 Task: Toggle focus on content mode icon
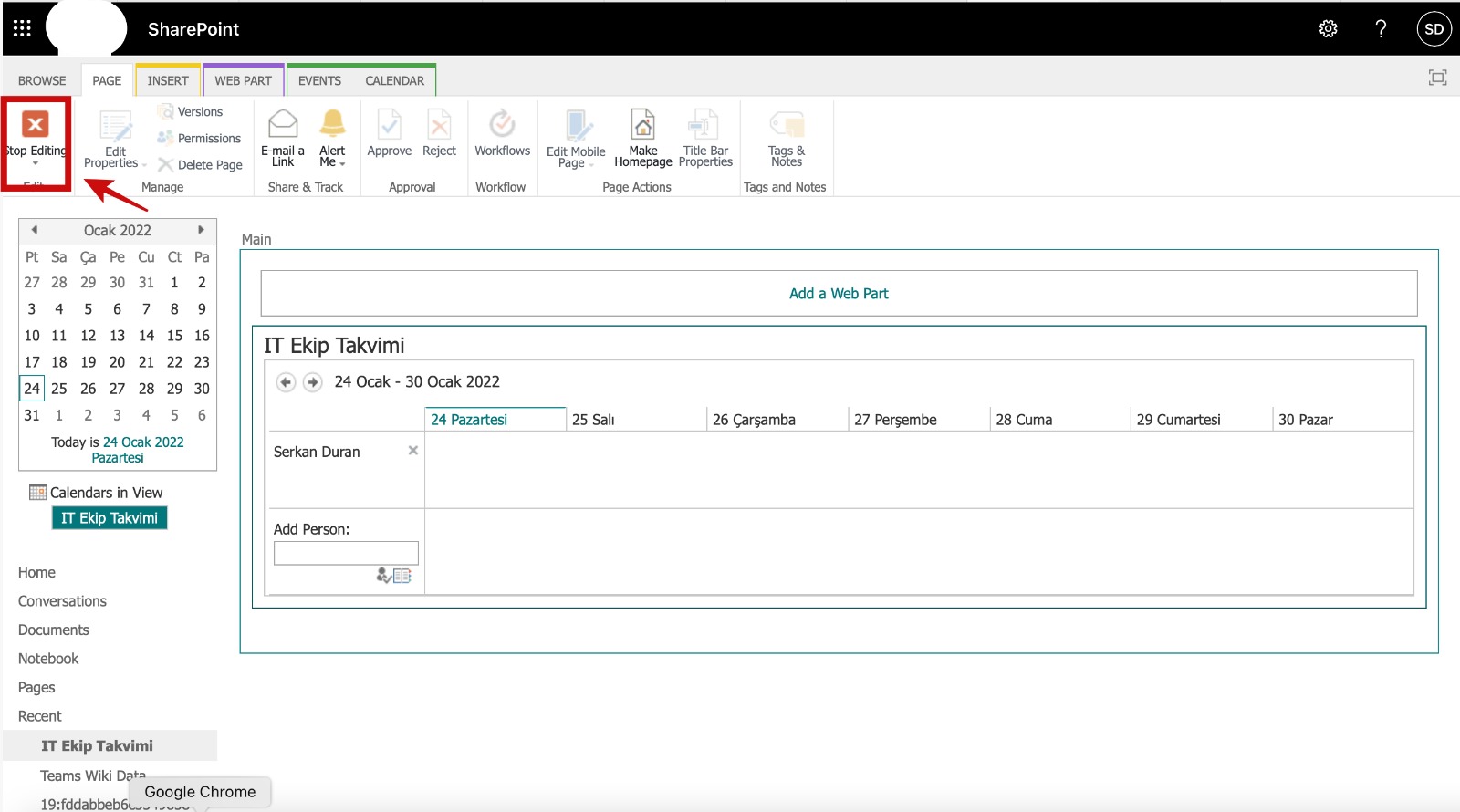coord(1437,78)
